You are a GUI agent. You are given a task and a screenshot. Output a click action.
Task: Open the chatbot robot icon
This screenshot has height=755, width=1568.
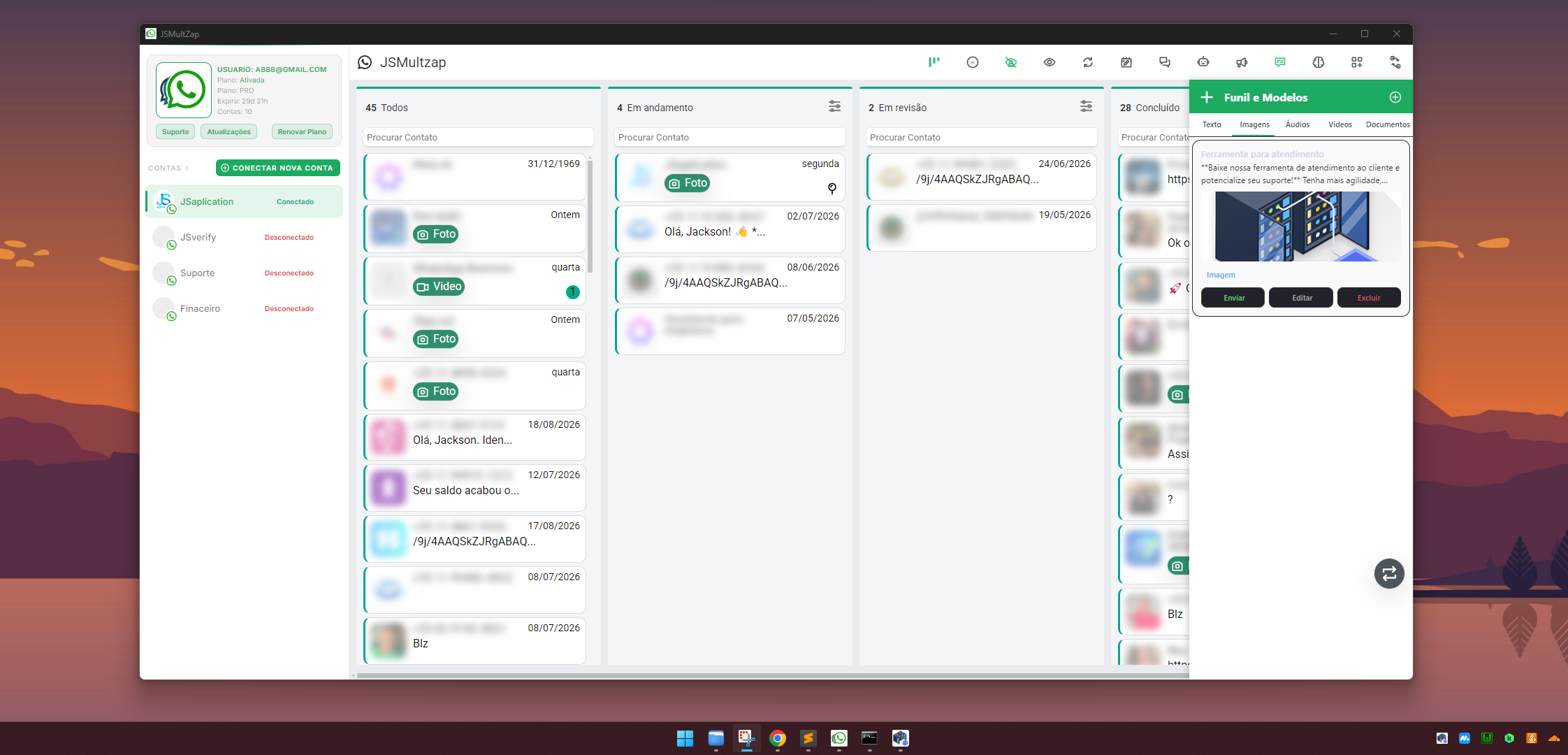(x=1203, y=62)
